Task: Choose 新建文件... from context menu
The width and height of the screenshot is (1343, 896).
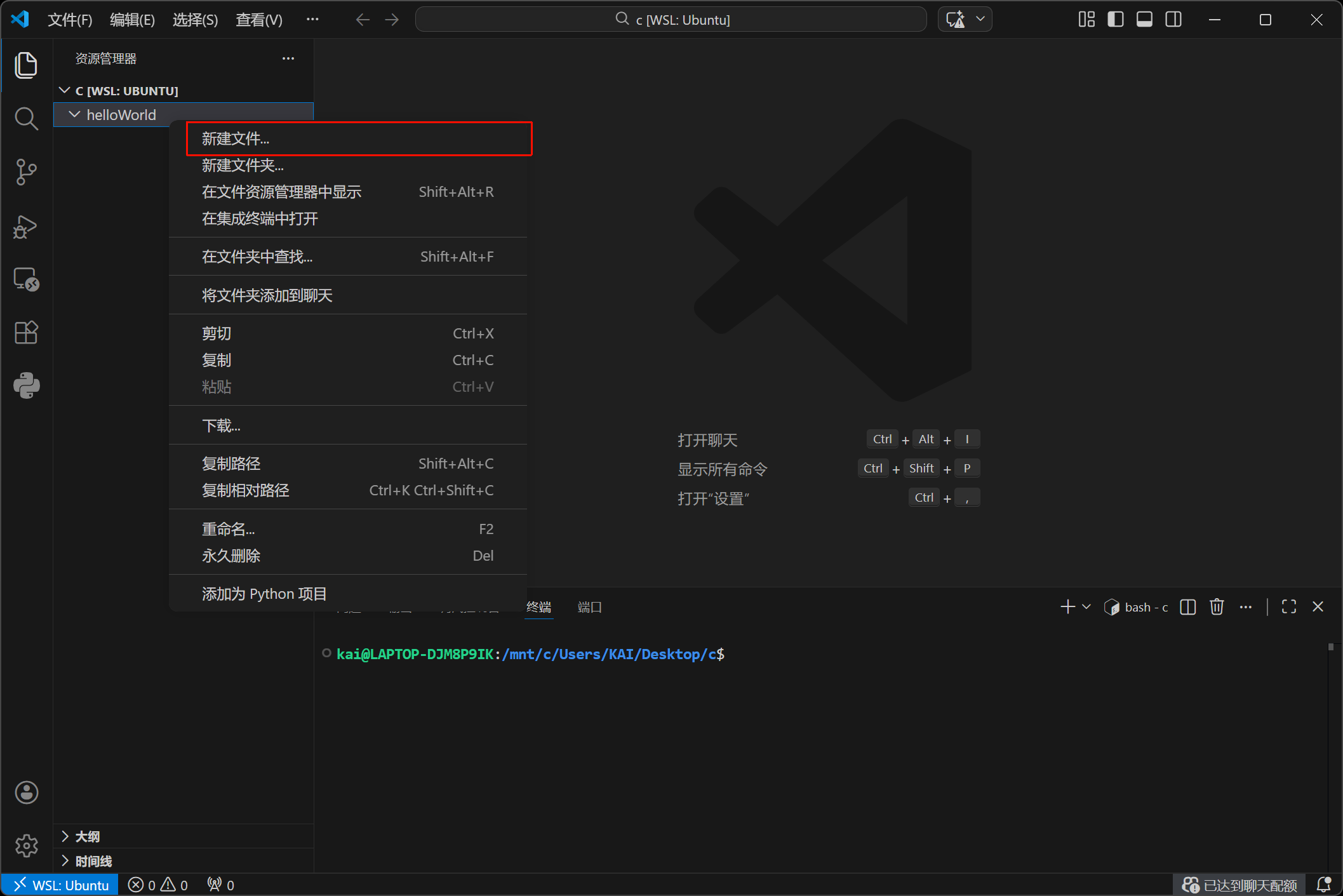Action: point(236,138)
